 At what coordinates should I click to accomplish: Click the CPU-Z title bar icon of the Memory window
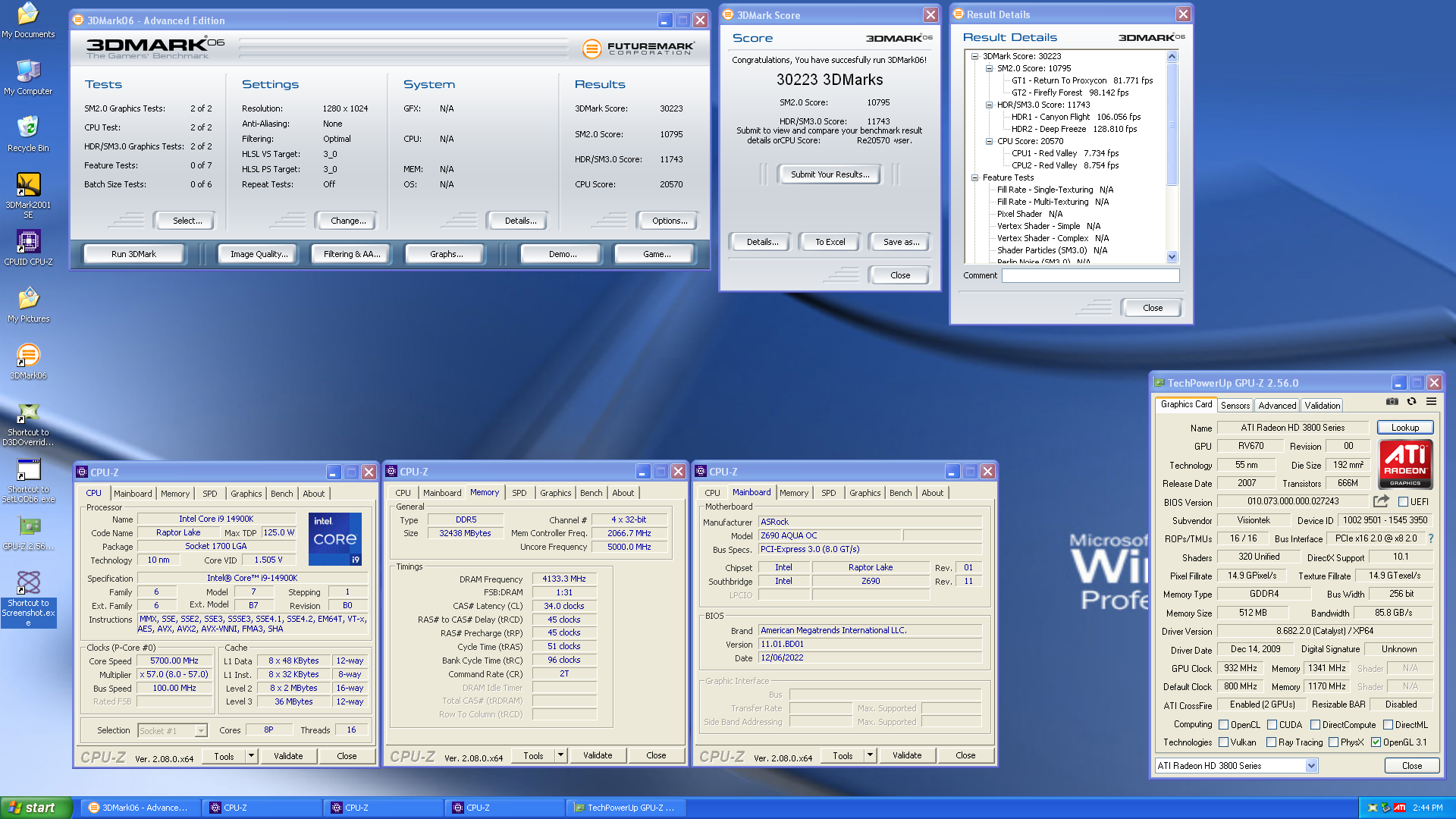coord(391,472)
